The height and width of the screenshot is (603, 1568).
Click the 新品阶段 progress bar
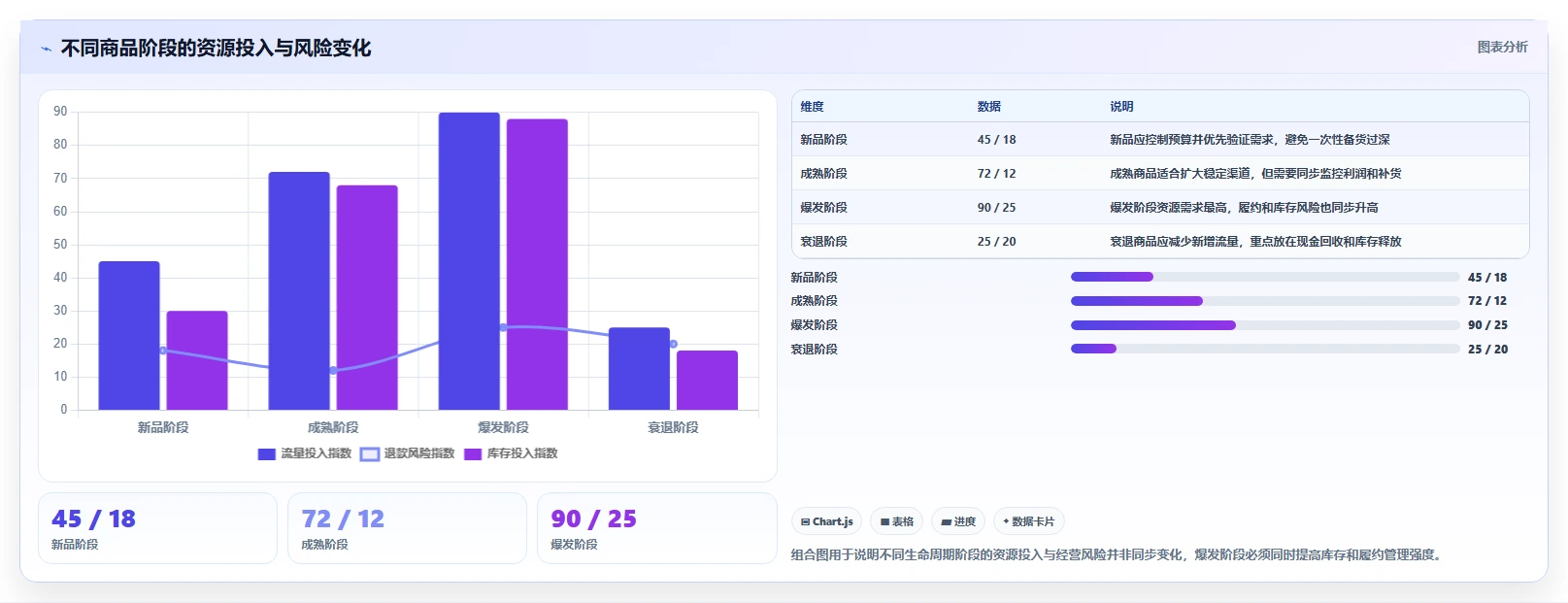1264,277
